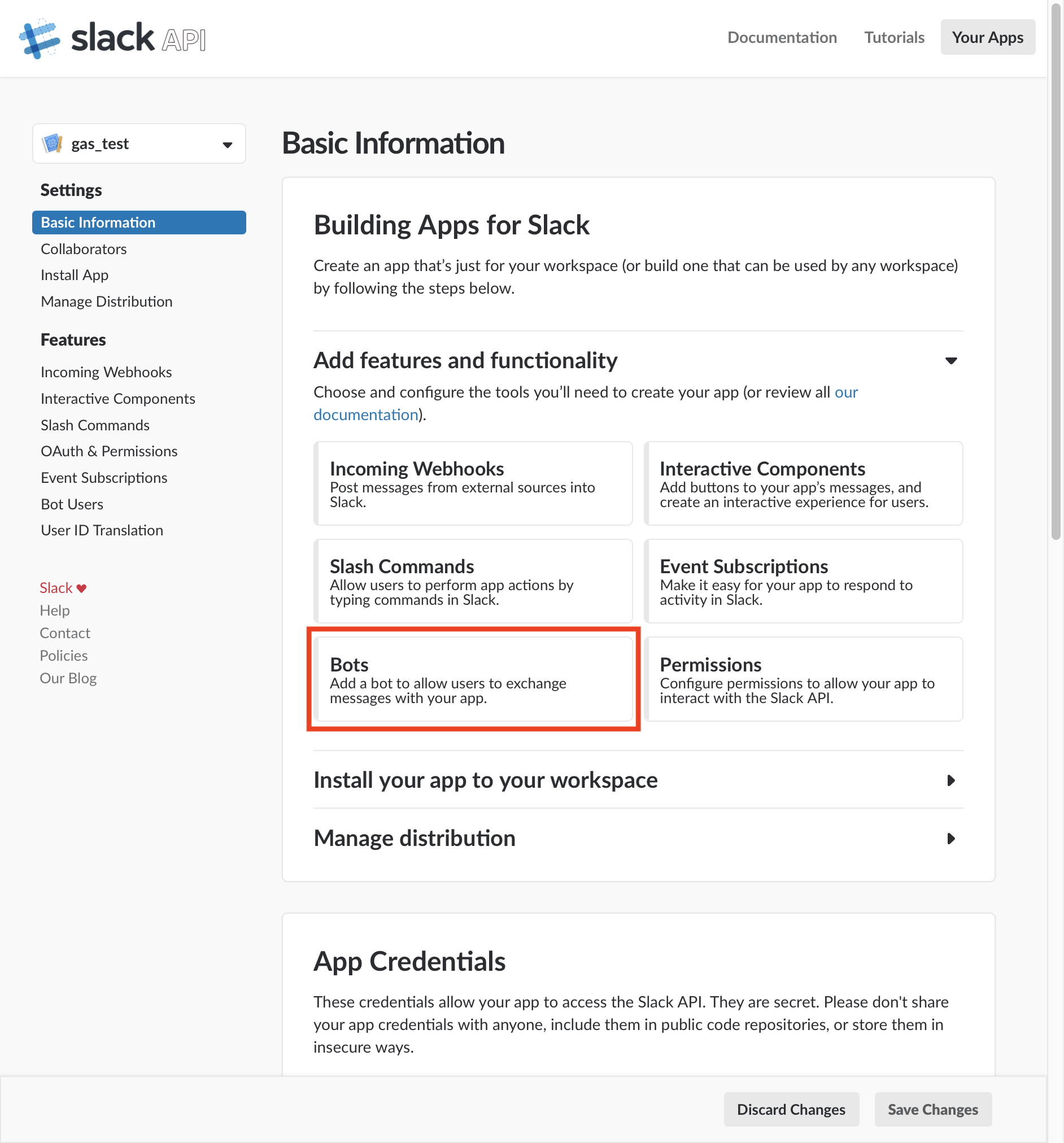Click the heart icon next to Slack
This screenshot has height=1143, width=1064.
(x=82, y=588)
